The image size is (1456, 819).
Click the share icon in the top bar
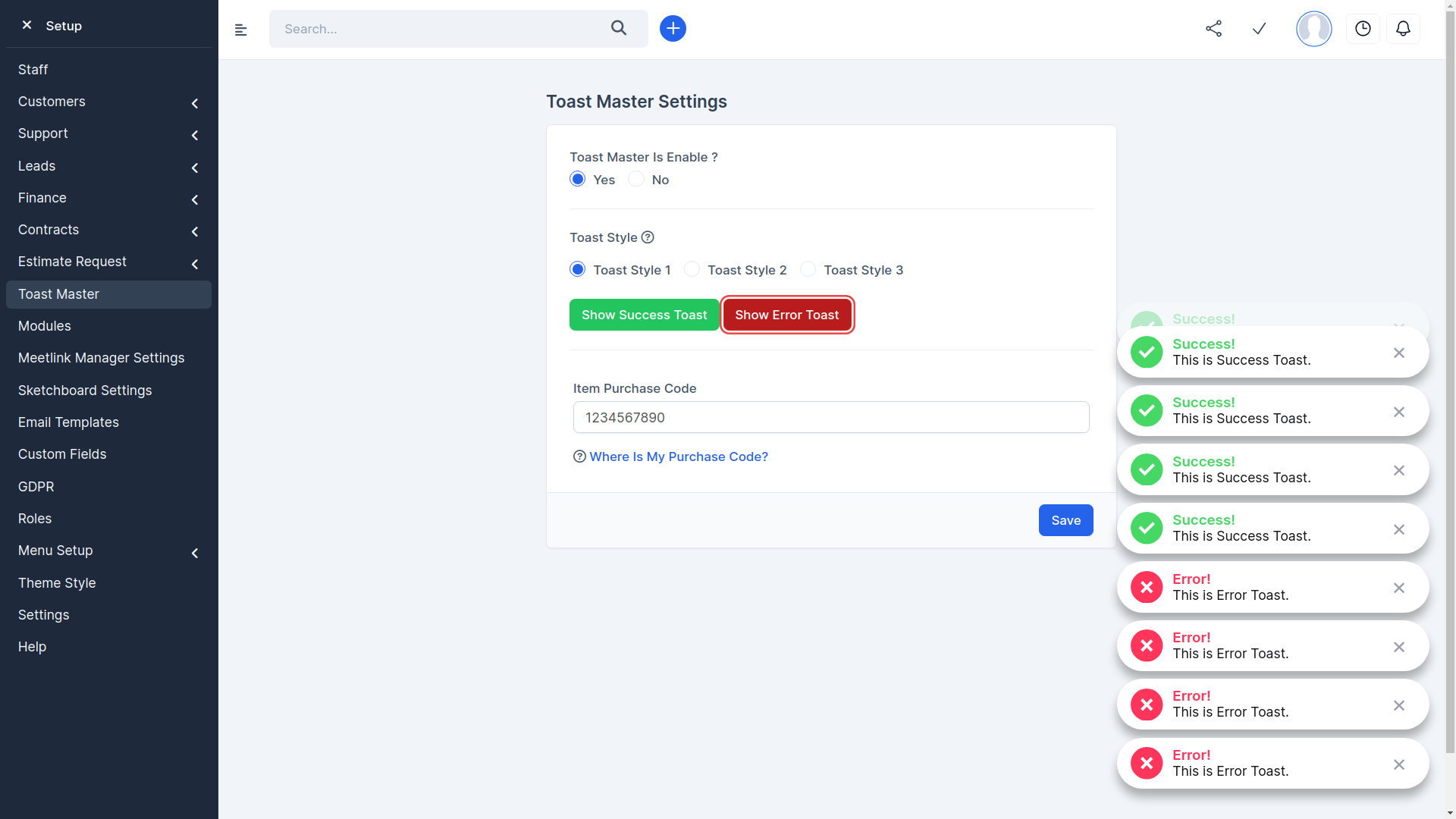coord(1213,29)
